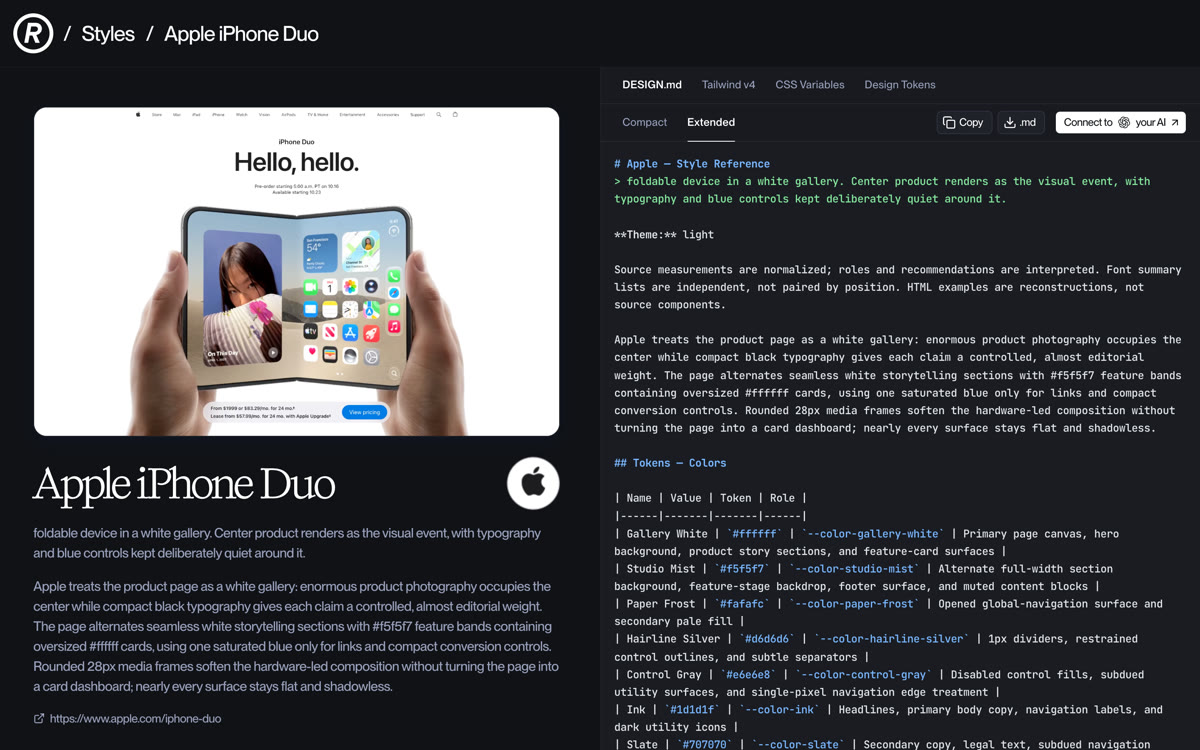Click the '## Tokens — Colors' heading text
Image resolution: width=1200 pixels, height=750 pixels.
point(670,463)
